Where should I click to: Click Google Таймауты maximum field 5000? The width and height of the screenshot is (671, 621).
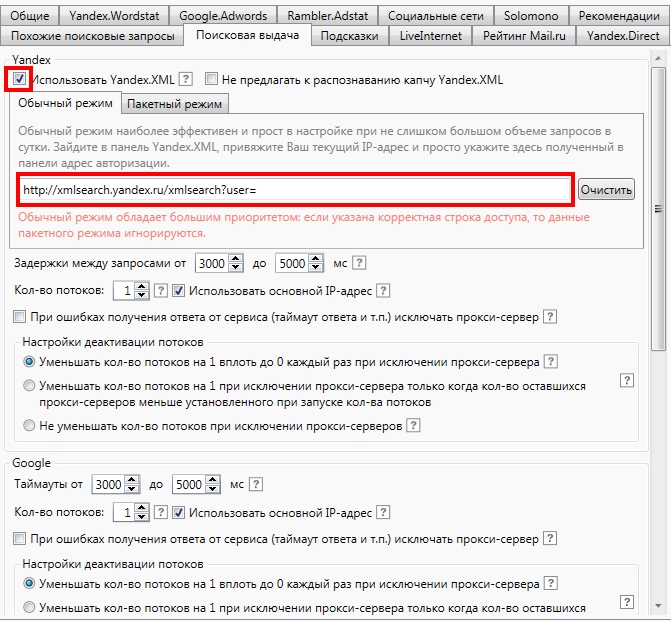pos(189,484)
